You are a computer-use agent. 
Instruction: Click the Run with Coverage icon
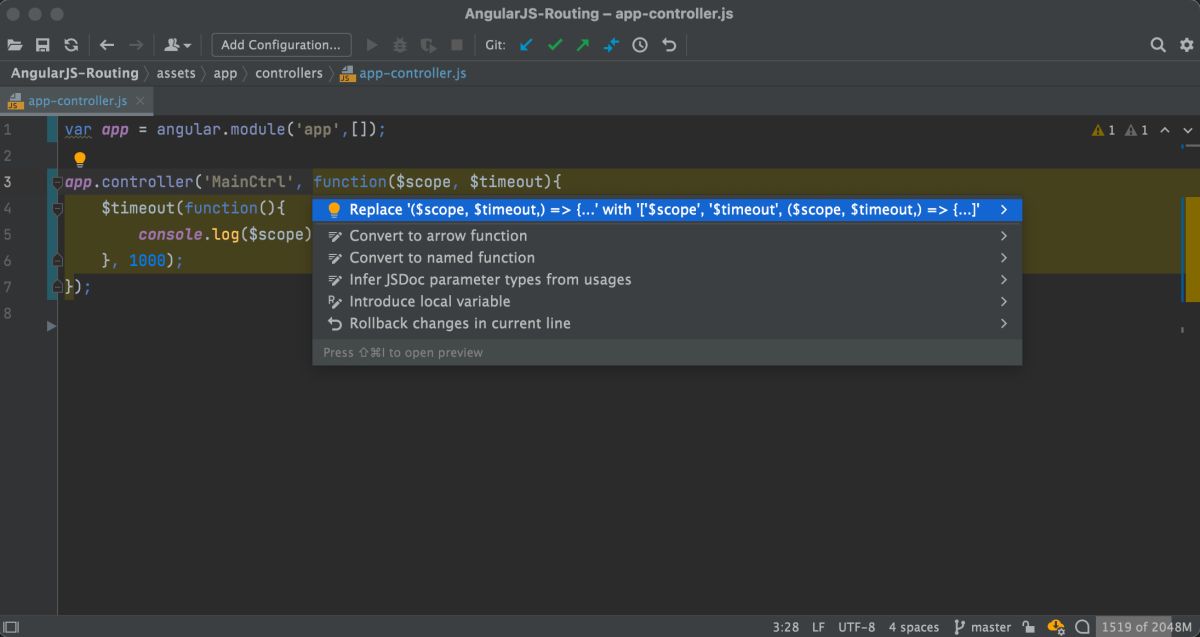[428, 45]
